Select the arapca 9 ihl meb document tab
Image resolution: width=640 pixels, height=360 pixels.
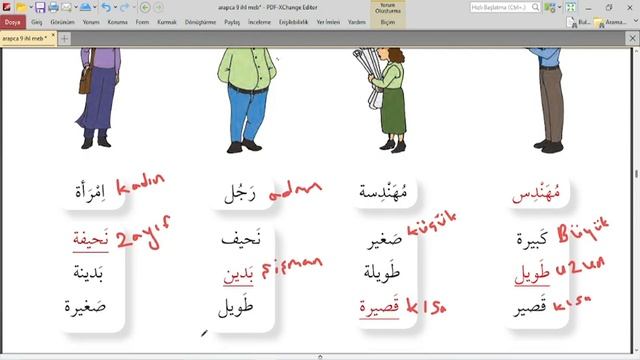click(24, 38)
